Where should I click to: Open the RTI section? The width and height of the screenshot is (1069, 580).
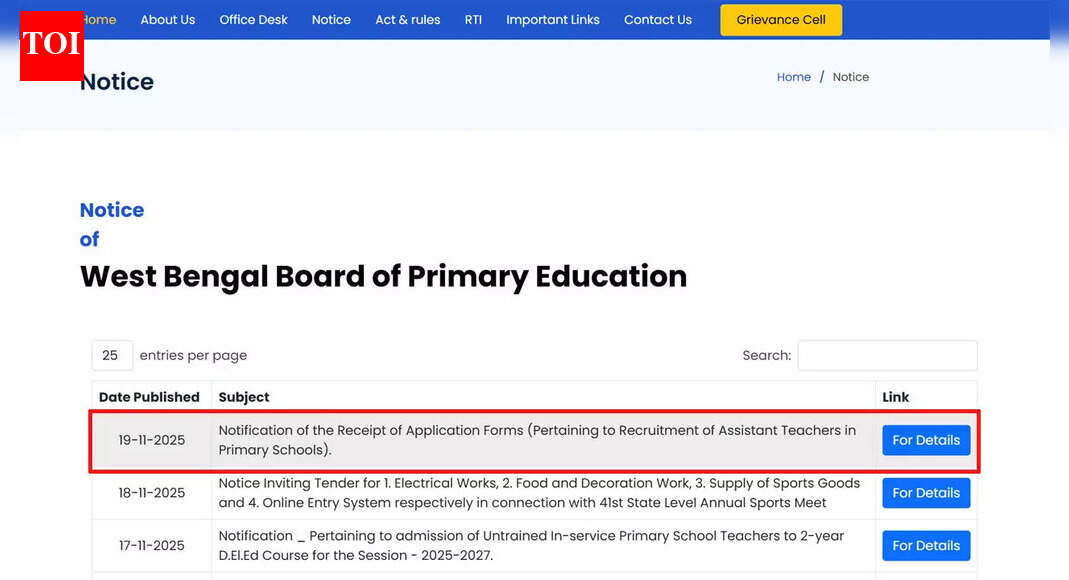473,19
